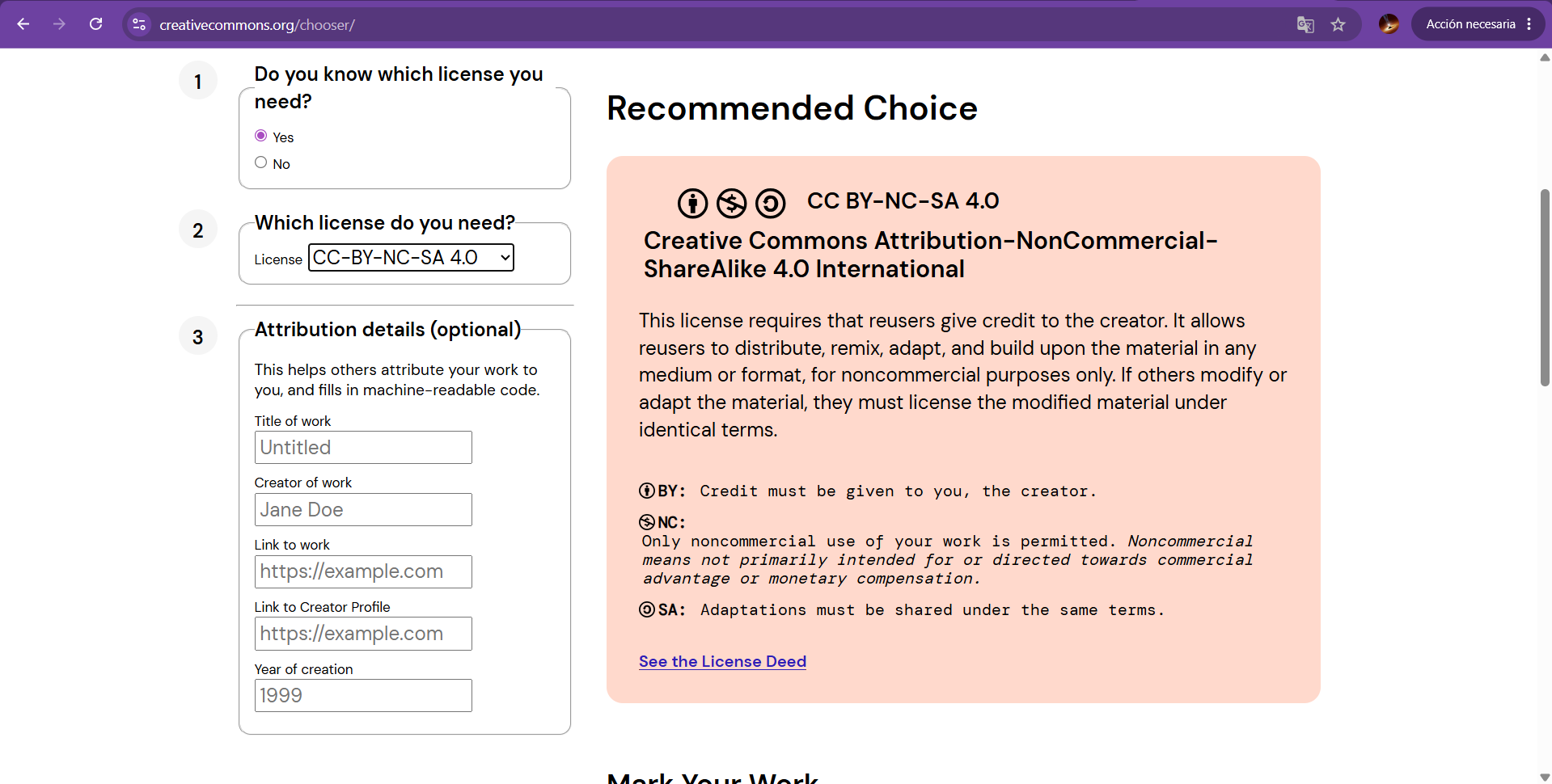1552x784 pixels.
Task: Click the Year of creation input field
Action: click(x=363, y=695)
